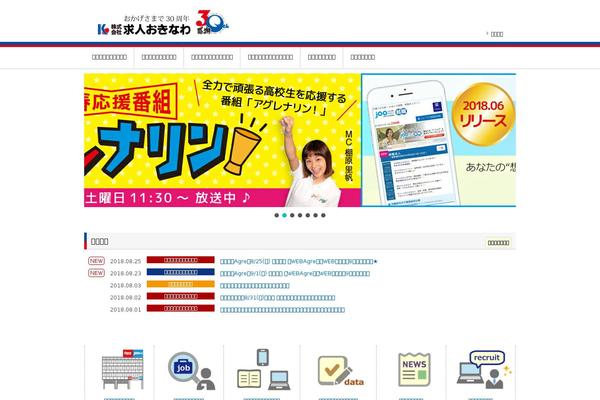Image resolution: width=600 pixels, height=400 pixels.
Task: Click orange category badge on 2018.08.03 row
Action: [181, 284]
